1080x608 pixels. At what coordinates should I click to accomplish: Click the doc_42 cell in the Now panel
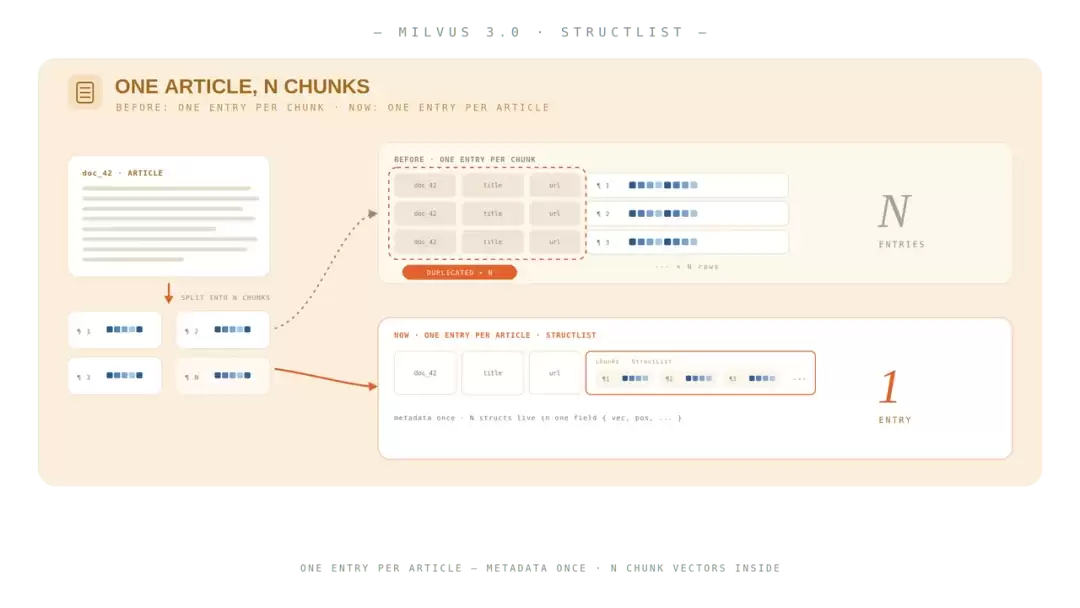[x=425, y=373]
